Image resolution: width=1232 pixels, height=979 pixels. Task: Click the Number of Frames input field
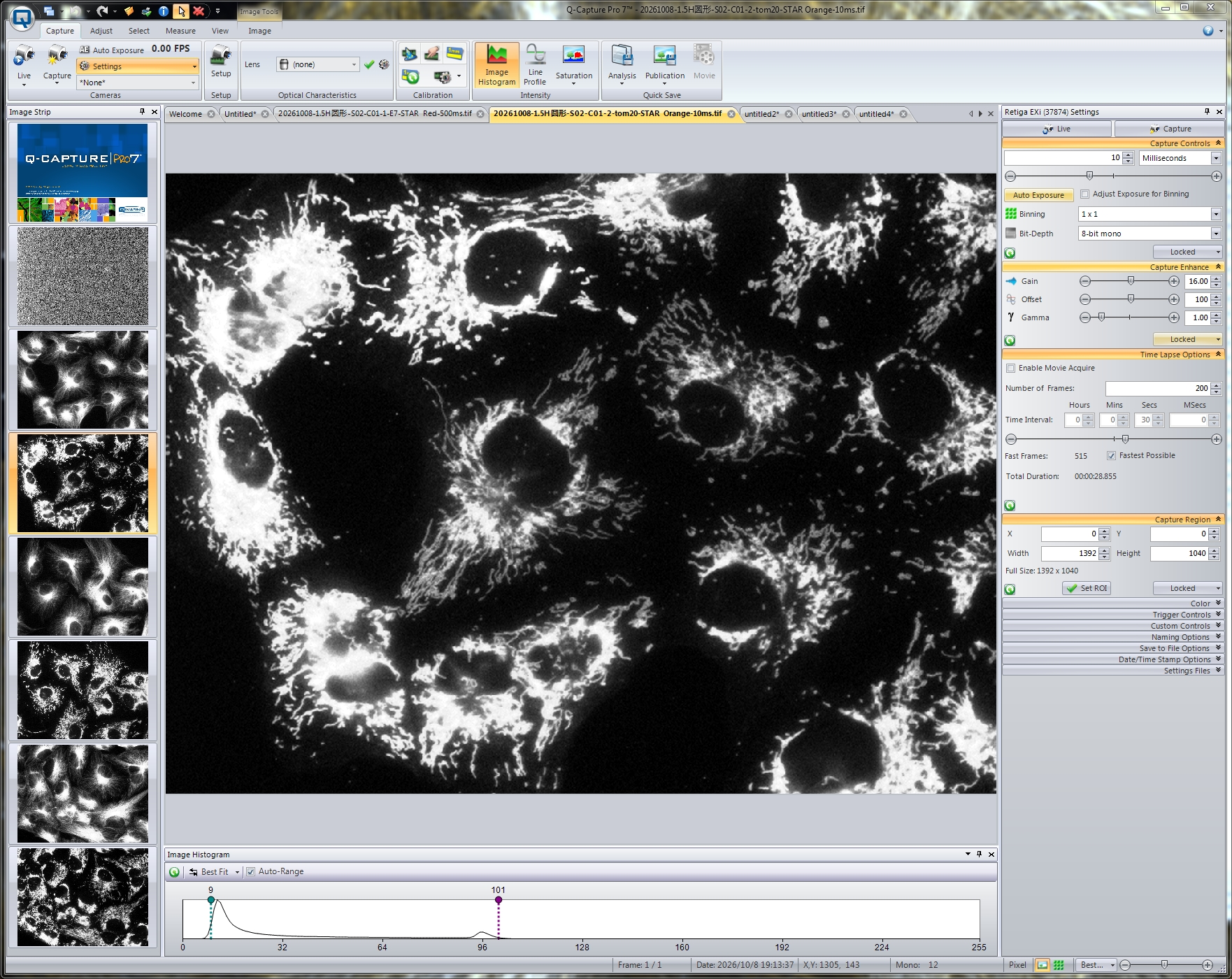click(x=1158, y=388)
